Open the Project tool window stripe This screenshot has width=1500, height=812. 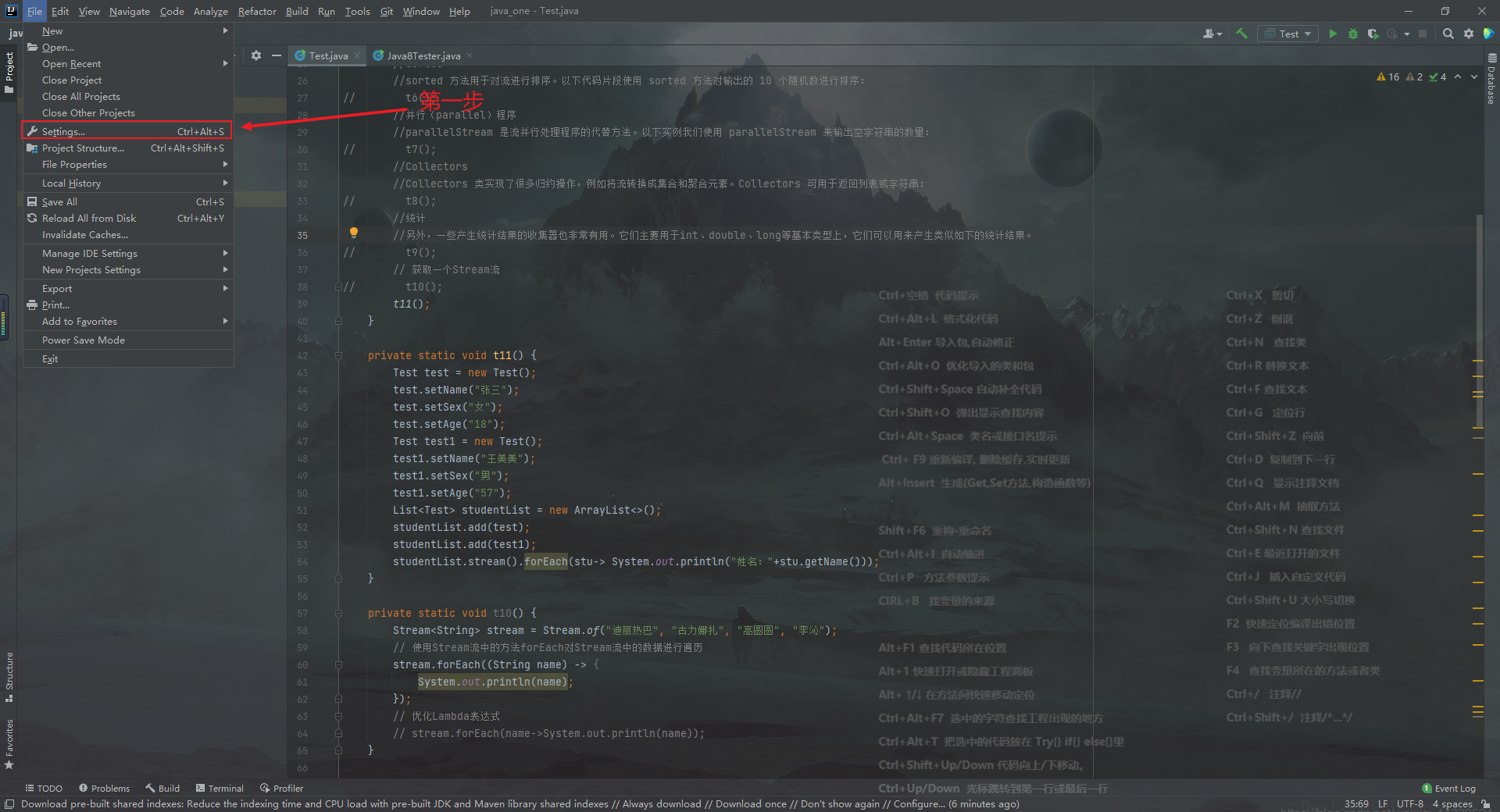click(x=9, y=73)
